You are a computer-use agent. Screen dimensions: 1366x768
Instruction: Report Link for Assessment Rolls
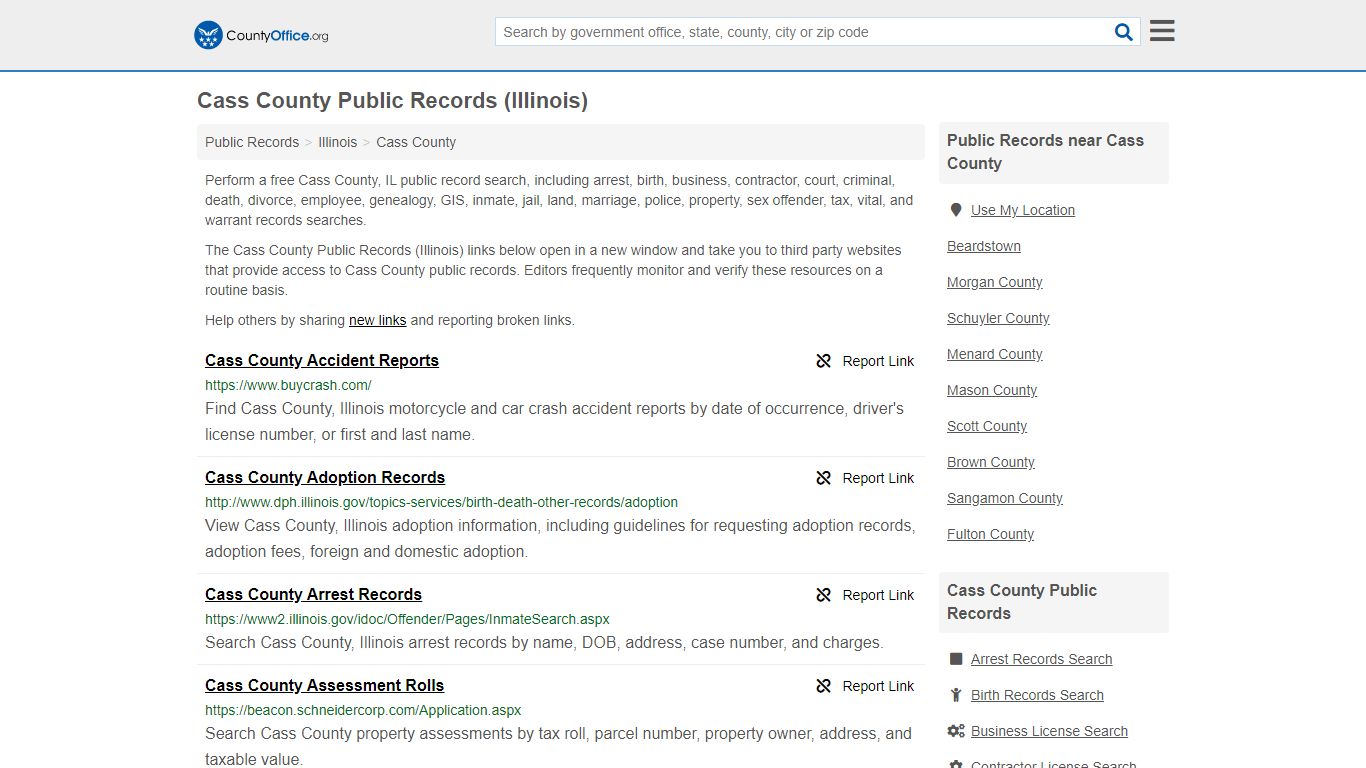tap(878, 686)
